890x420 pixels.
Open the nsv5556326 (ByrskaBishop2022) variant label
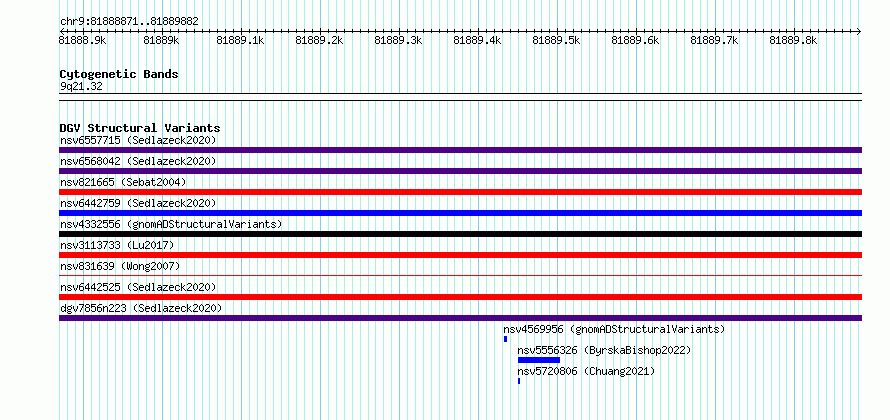[604, 350]
